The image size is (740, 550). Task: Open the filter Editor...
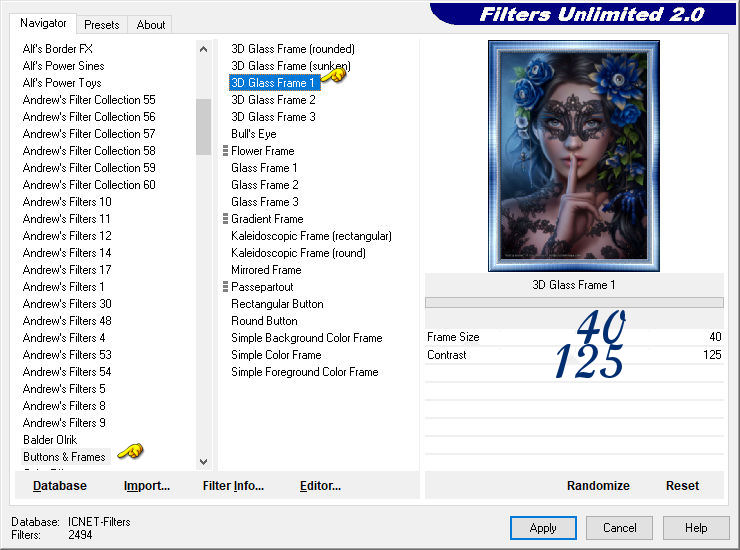pyautogui.click(x=320, y=485)
